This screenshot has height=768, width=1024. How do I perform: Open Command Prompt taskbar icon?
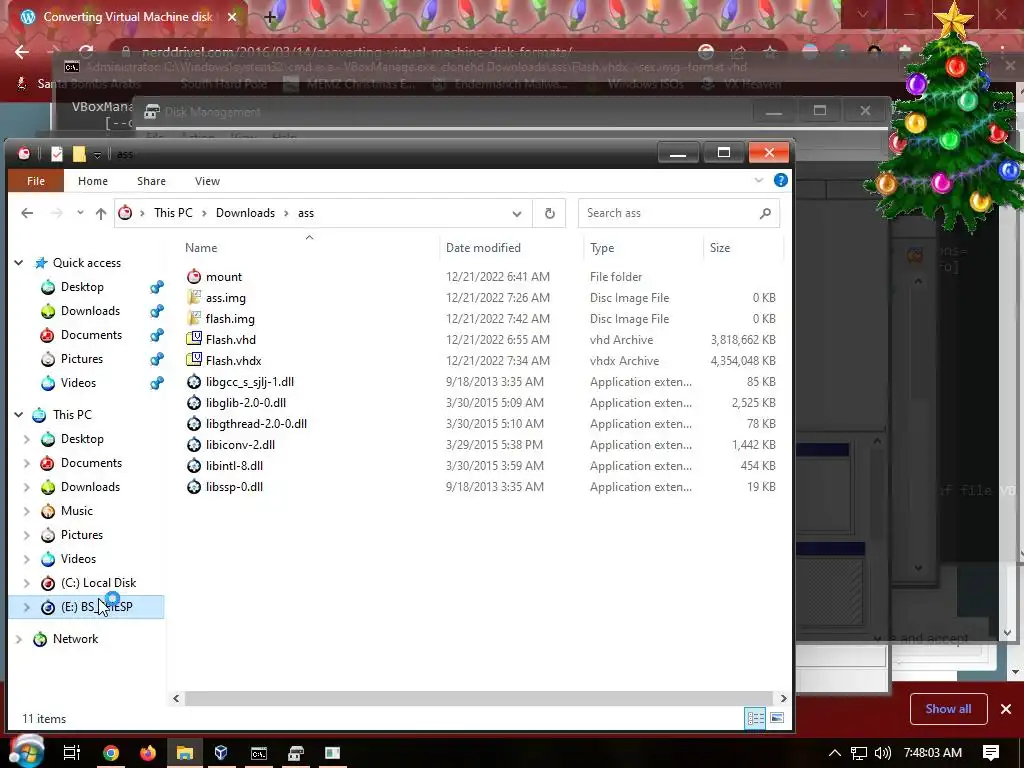click(x=259, y=753)
